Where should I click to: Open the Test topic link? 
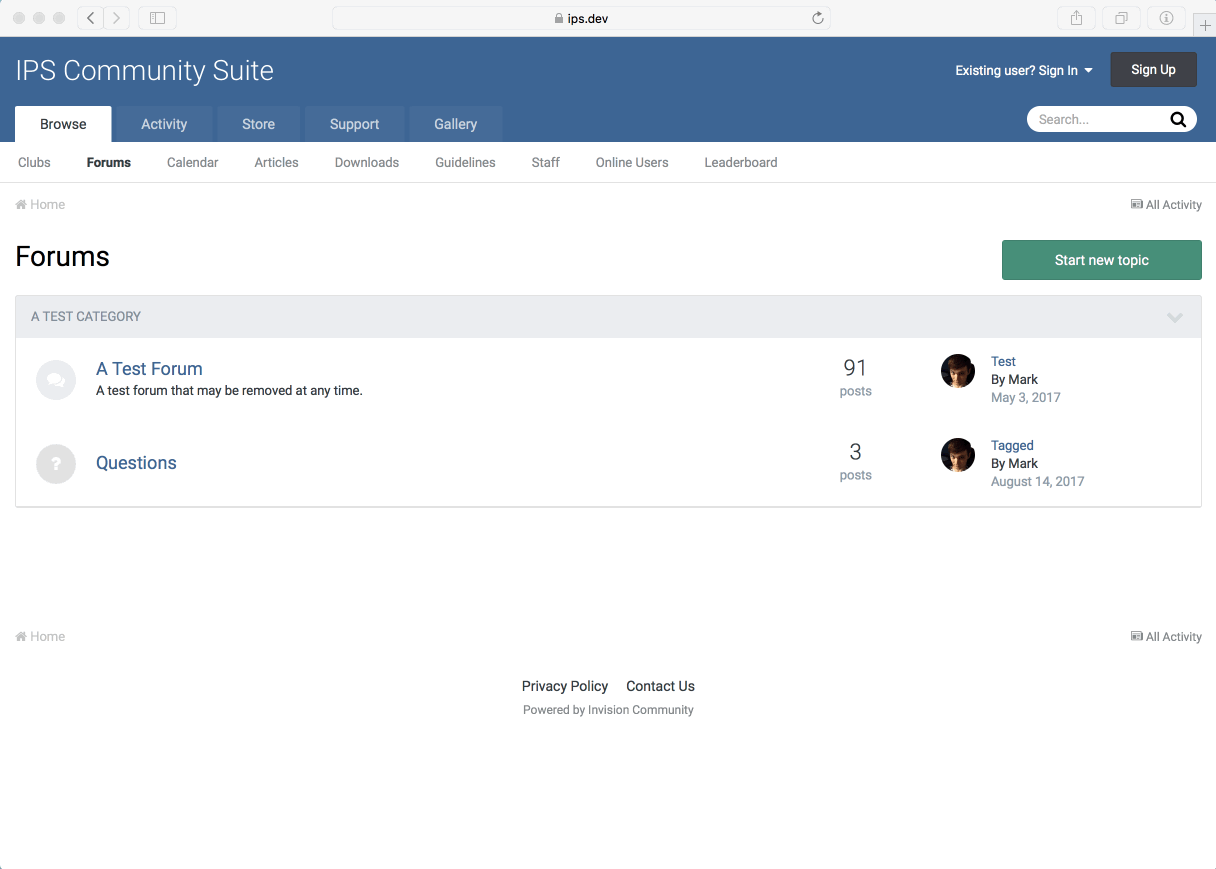(1003, 362)
